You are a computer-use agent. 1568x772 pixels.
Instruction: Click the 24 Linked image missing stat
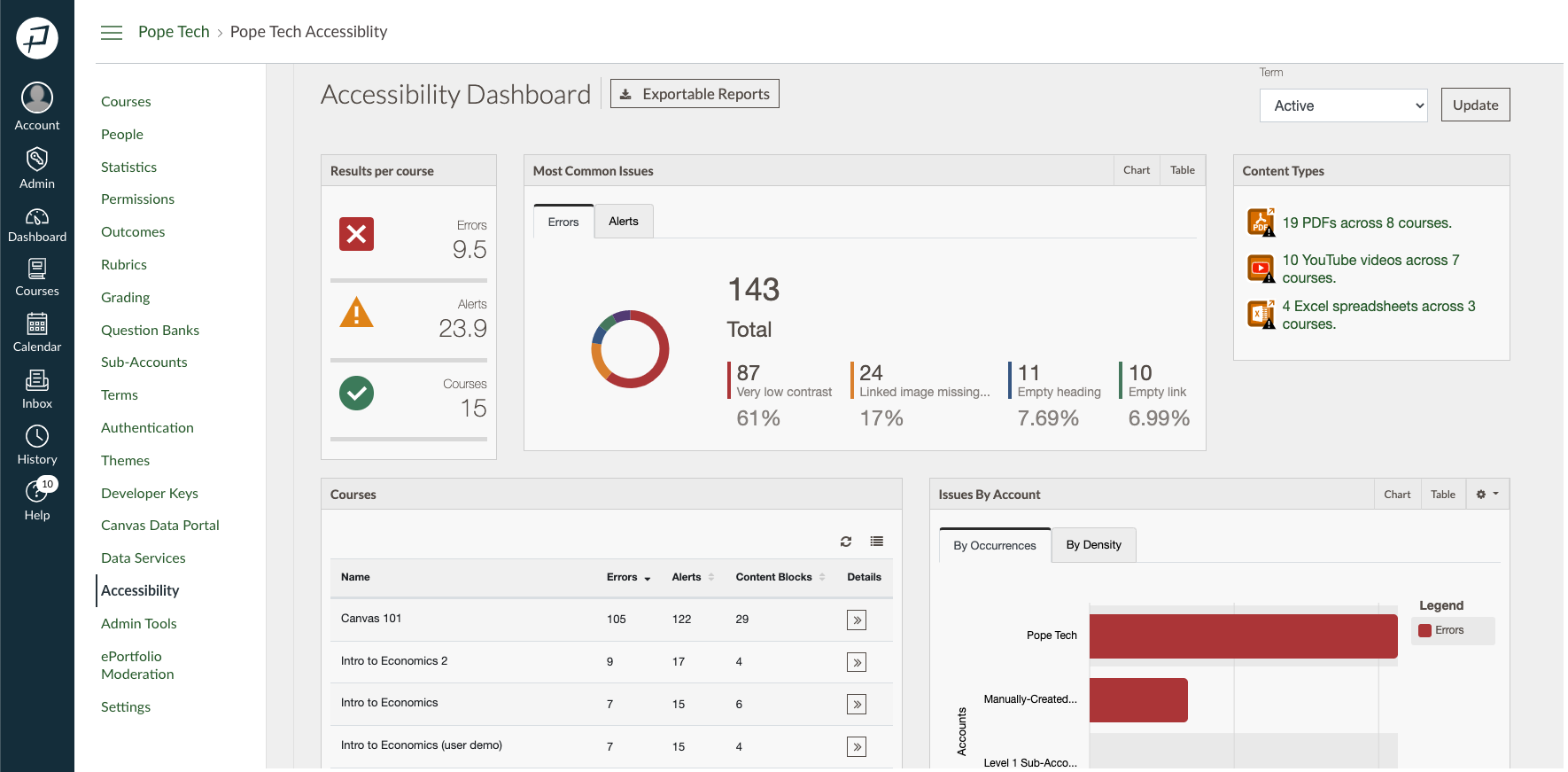(x=920, y=395)
